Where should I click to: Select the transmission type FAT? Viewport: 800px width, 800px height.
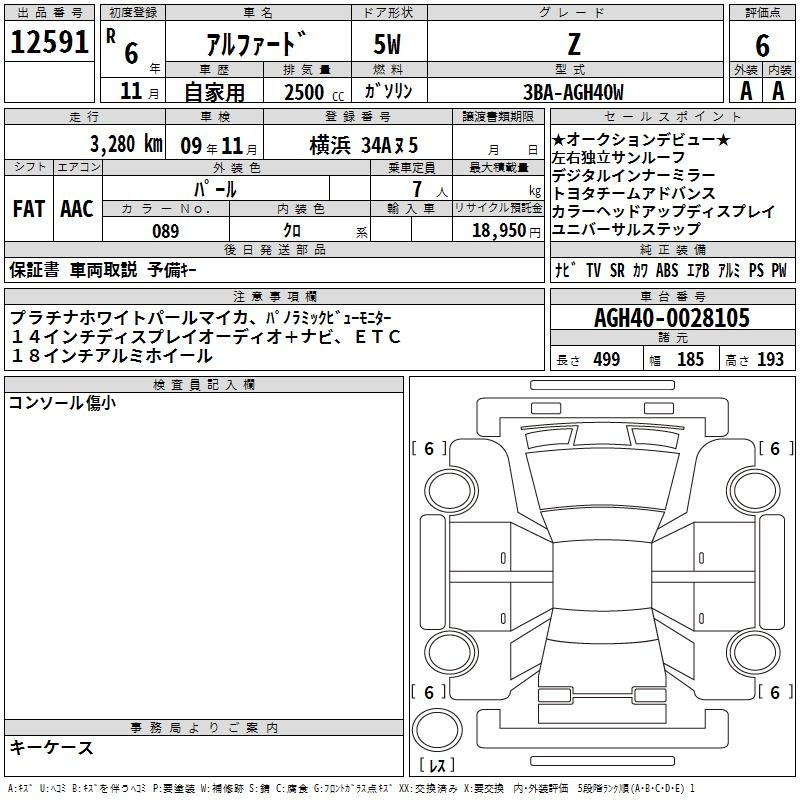pos(29,208)
